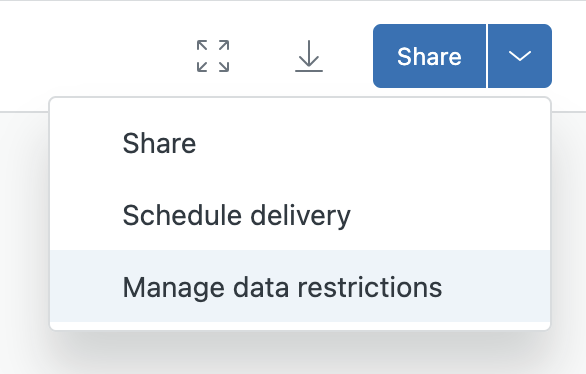This screenshot has width=586, height=374.
Task: Click the fullscreen expand arrows icon
Action: 213,56
